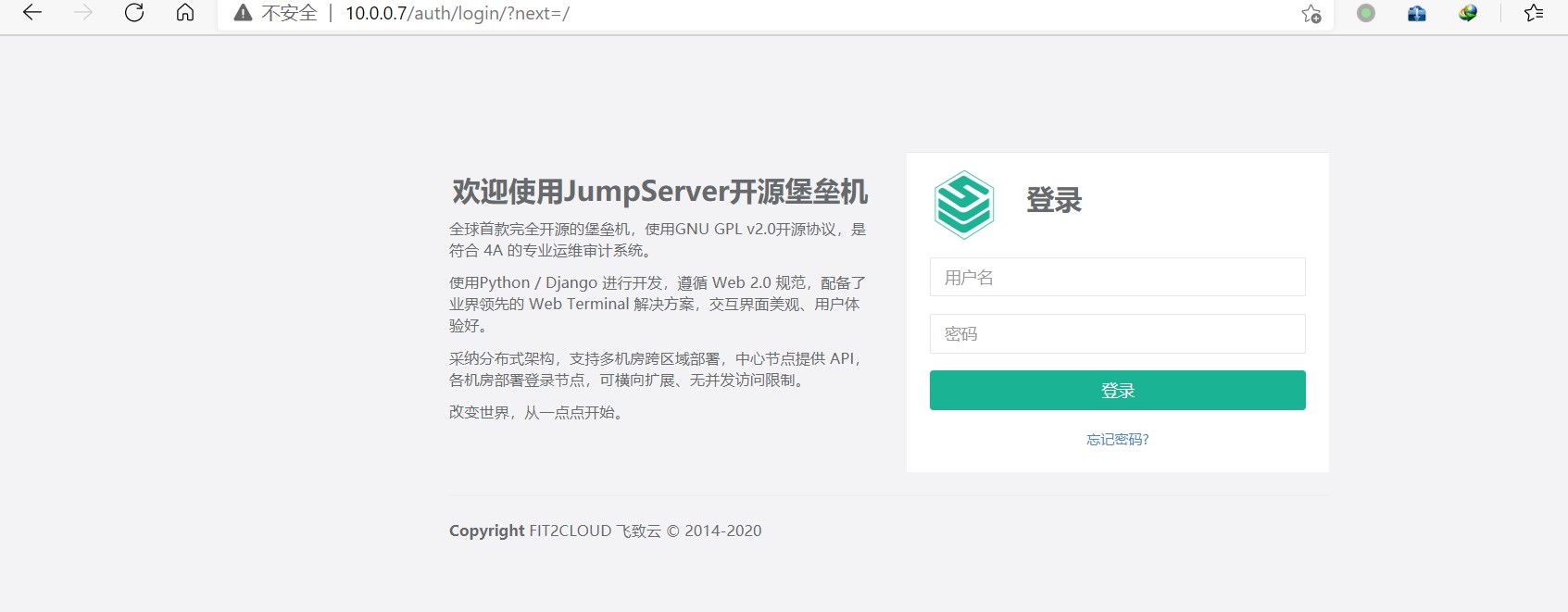Click the 改变世界，从一点点开始。 line

pos(539,412)
